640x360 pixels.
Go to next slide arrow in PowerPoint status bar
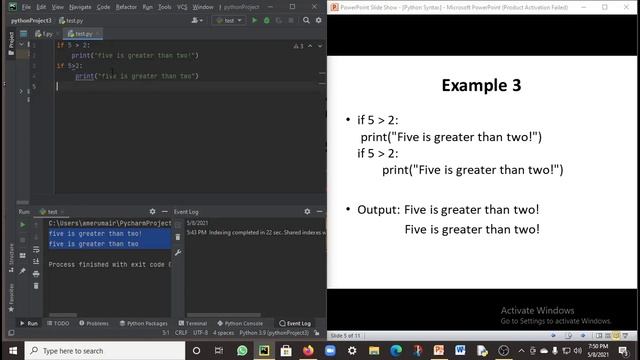[583, 336]
